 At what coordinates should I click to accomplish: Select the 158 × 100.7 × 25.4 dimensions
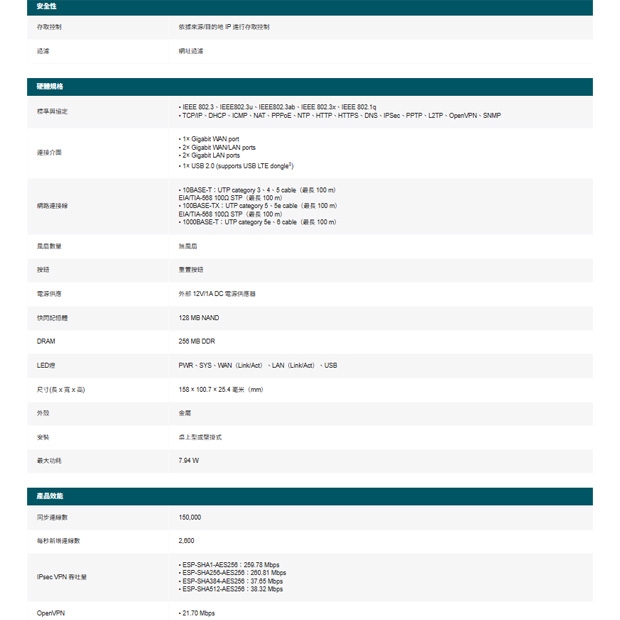click(x=221, y=389)
